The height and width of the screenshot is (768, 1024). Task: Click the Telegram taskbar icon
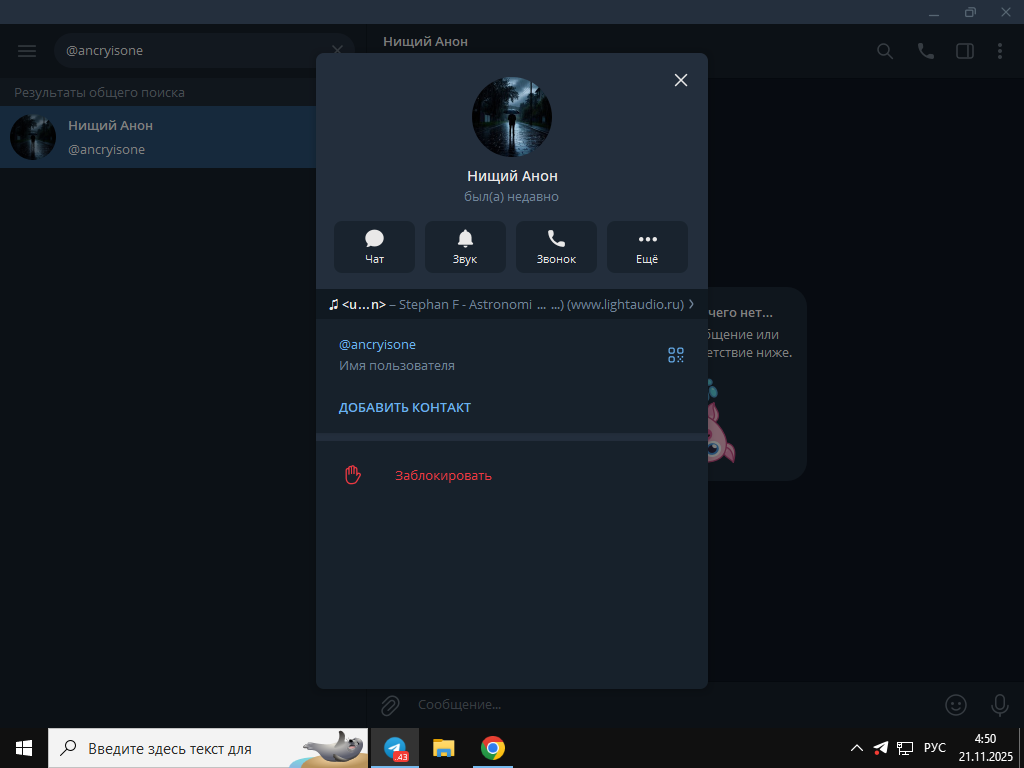(x=395, y=748)
